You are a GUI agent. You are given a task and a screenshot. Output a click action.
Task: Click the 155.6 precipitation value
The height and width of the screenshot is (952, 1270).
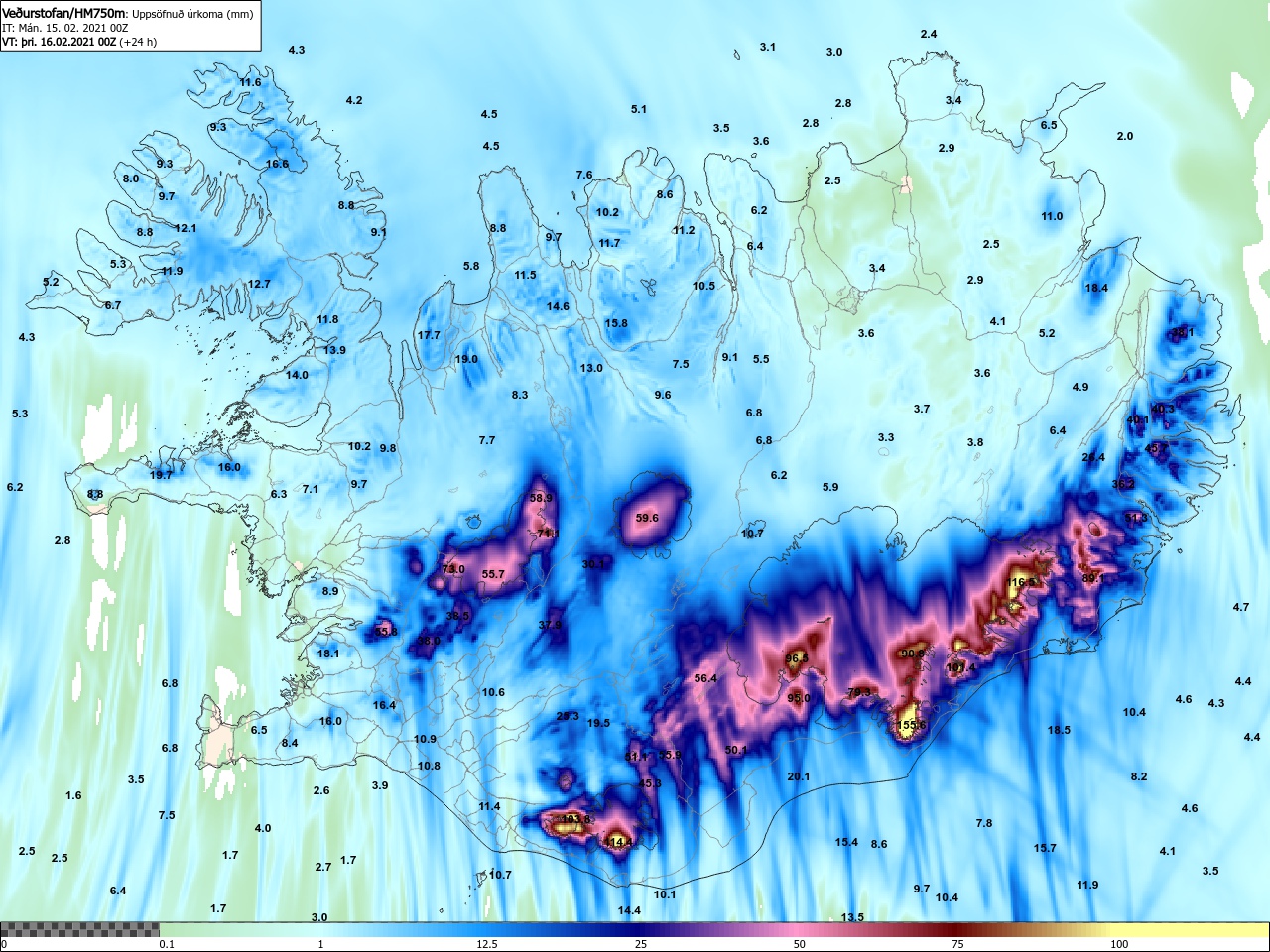(x=911, y=725)
